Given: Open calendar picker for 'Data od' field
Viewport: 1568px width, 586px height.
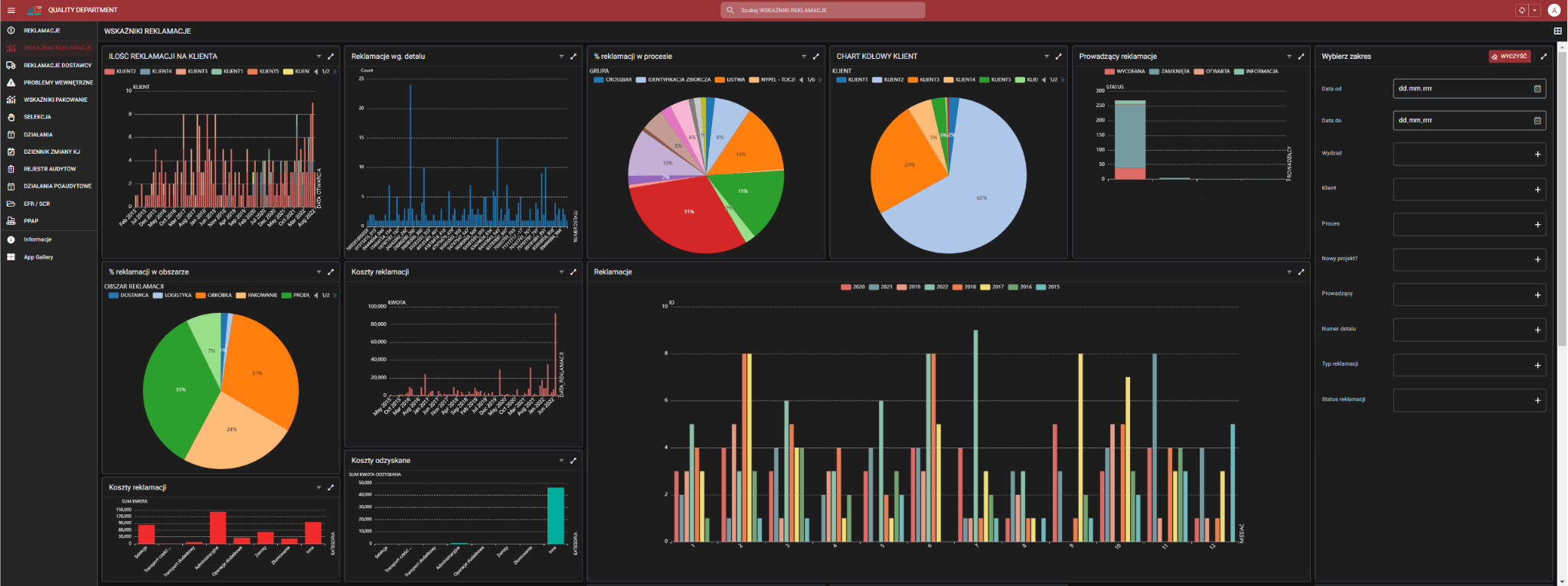Looking at the screenshot, I should point(1537,89).
